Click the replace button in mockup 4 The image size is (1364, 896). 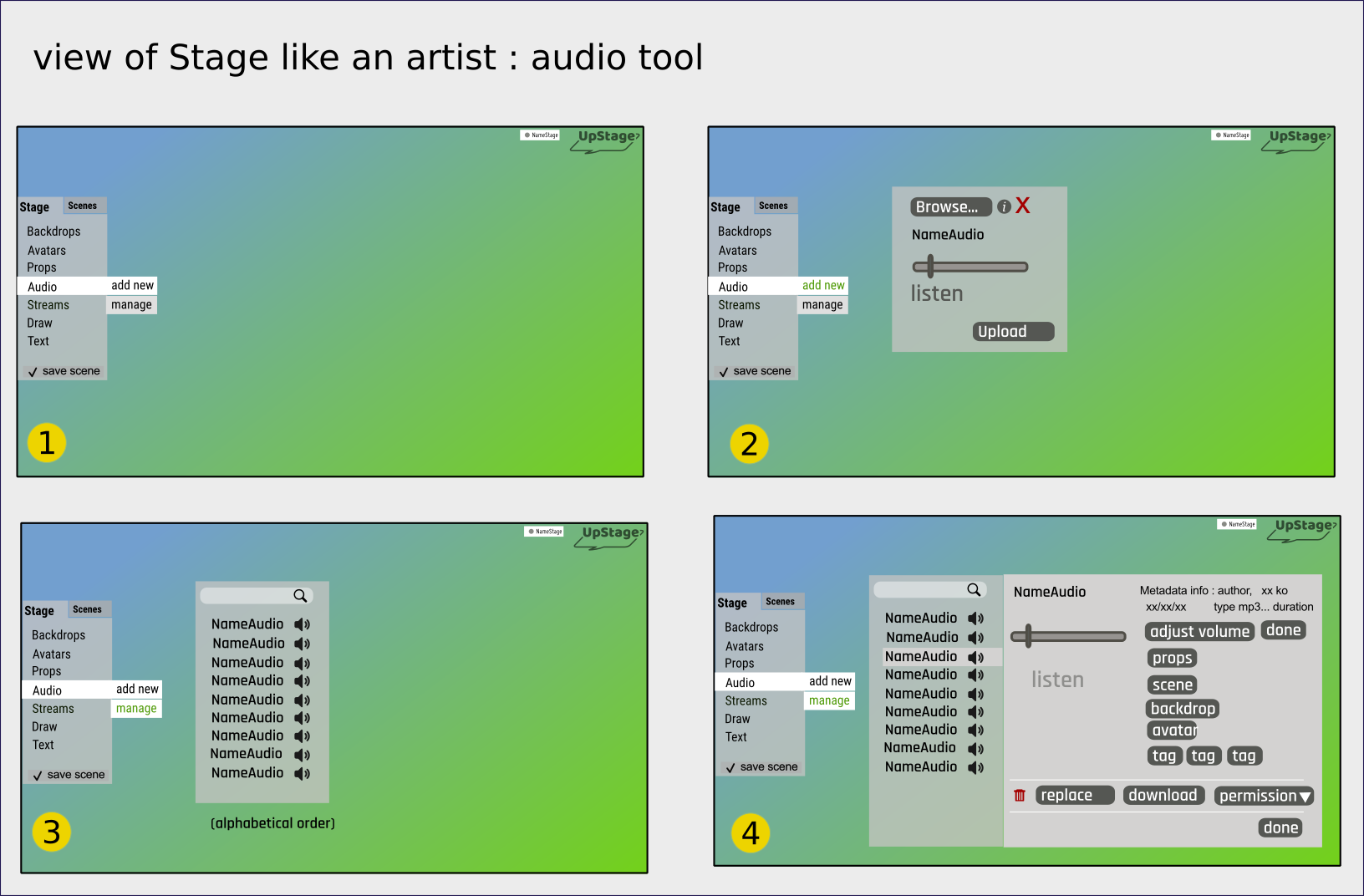pos(1076,795)
